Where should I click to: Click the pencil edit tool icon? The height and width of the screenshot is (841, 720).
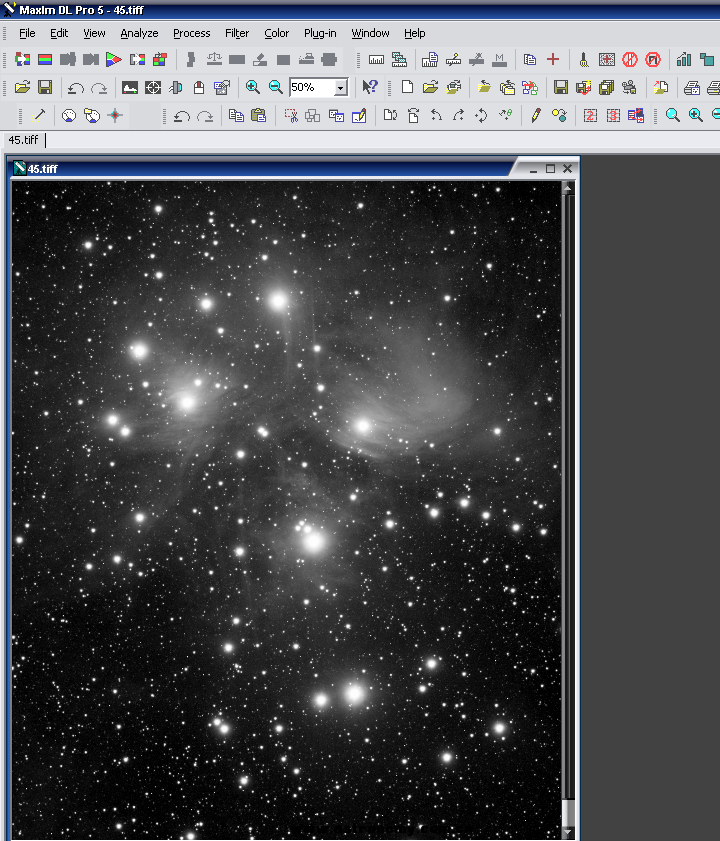(x=536, y=116)
